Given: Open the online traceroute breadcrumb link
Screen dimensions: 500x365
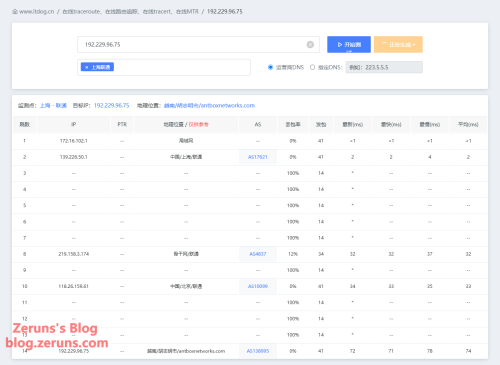Looking at the screenshot, I should (x=131, y=12).
